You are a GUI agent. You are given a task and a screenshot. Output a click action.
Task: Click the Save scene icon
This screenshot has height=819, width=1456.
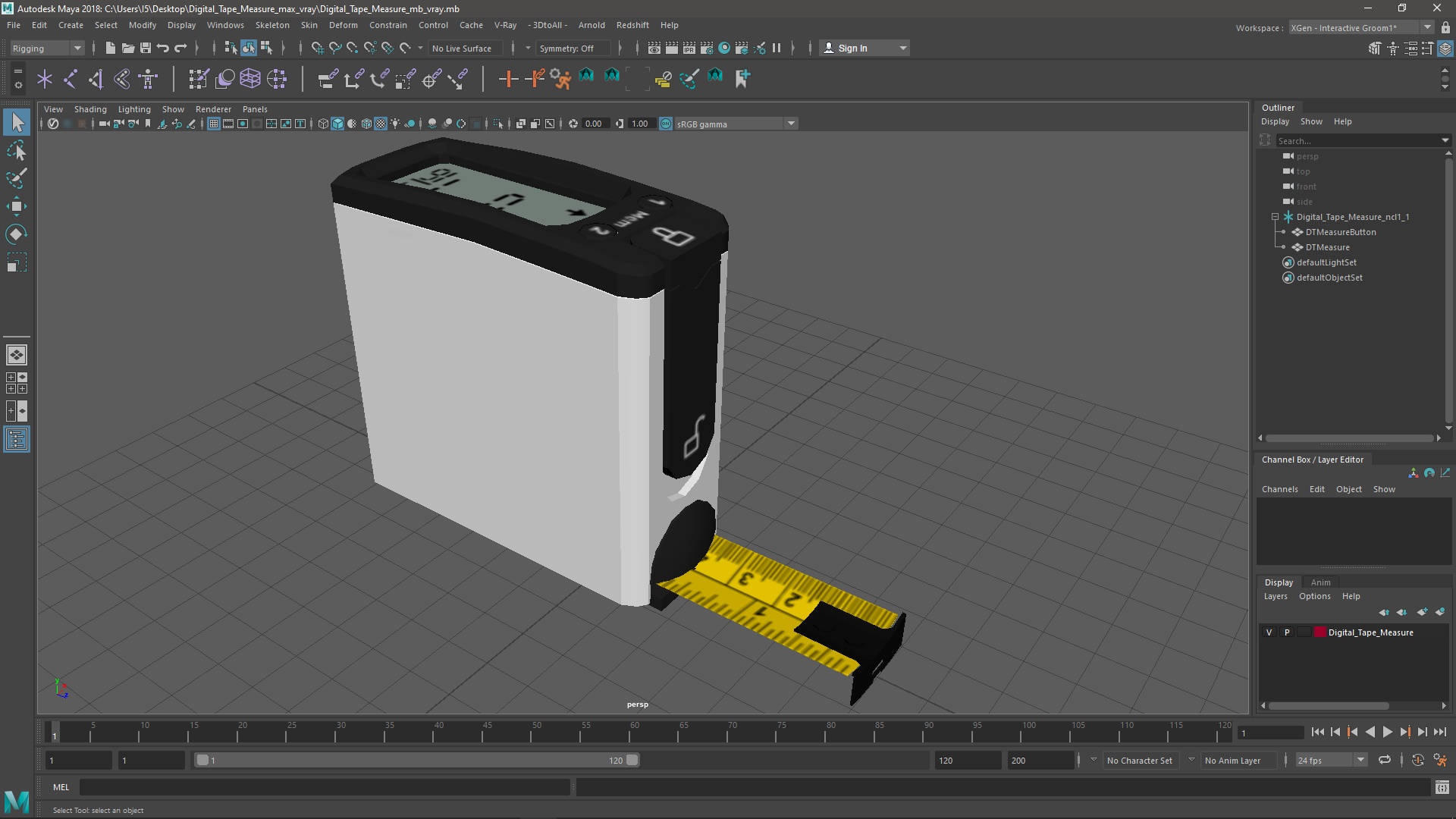tap(146, 48)
